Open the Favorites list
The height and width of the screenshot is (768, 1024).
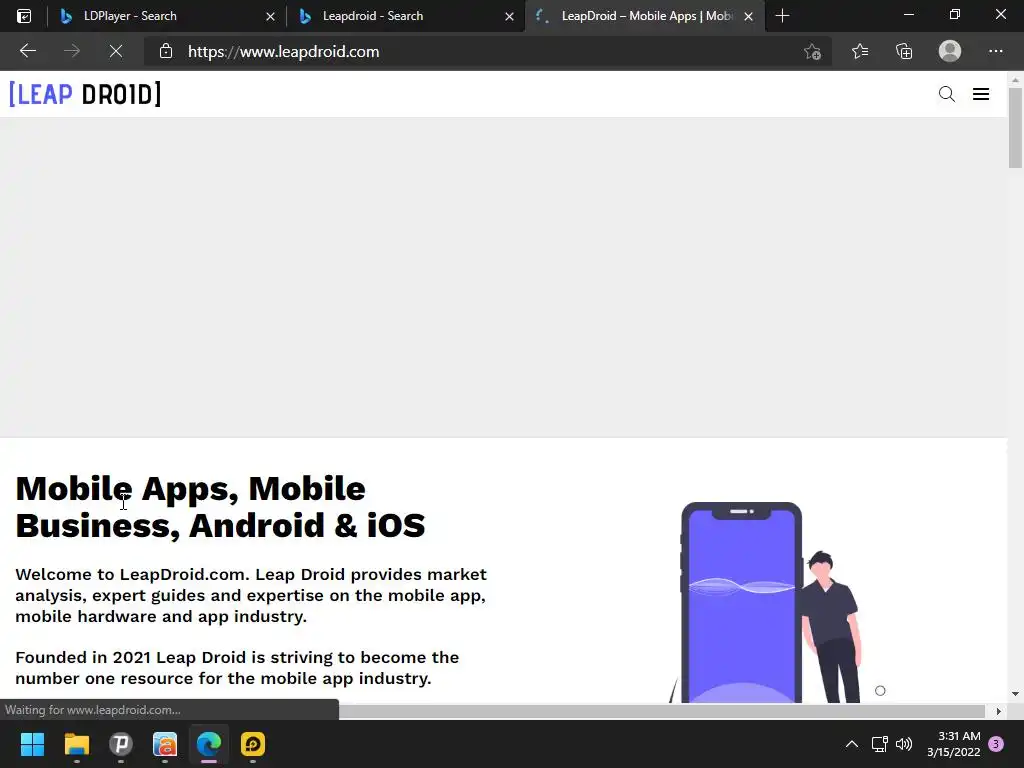point(860,51)
